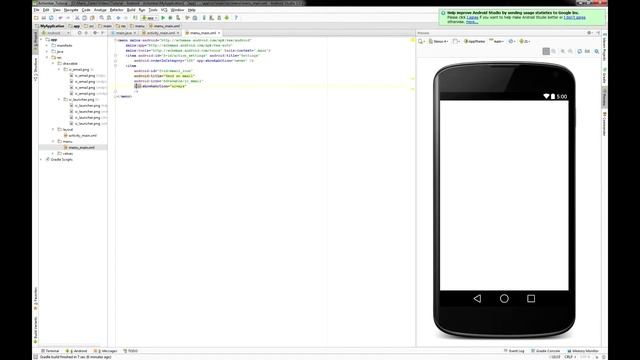
Task: Switch to the activity_main.xml editor tab
Action: point(161,33)
